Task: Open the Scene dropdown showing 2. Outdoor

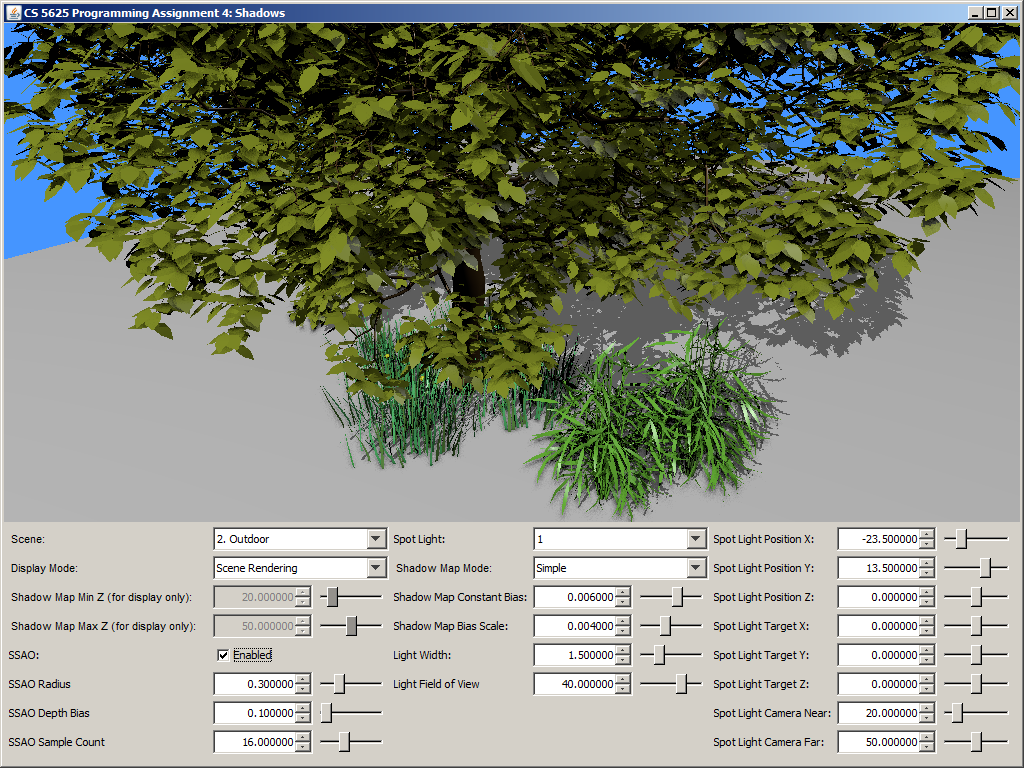Action: pyautogui.click(x=376, y=539)
